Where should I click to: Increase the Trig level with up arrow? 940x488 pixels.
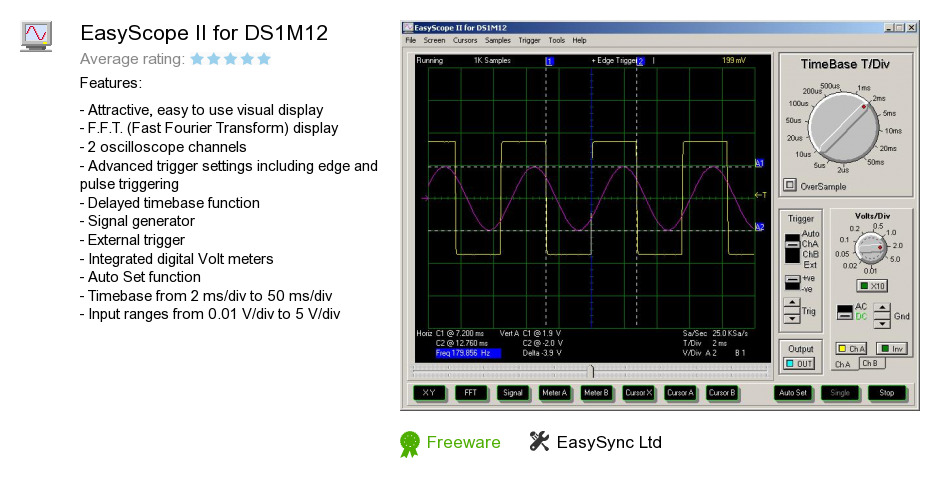pos(791,303)
